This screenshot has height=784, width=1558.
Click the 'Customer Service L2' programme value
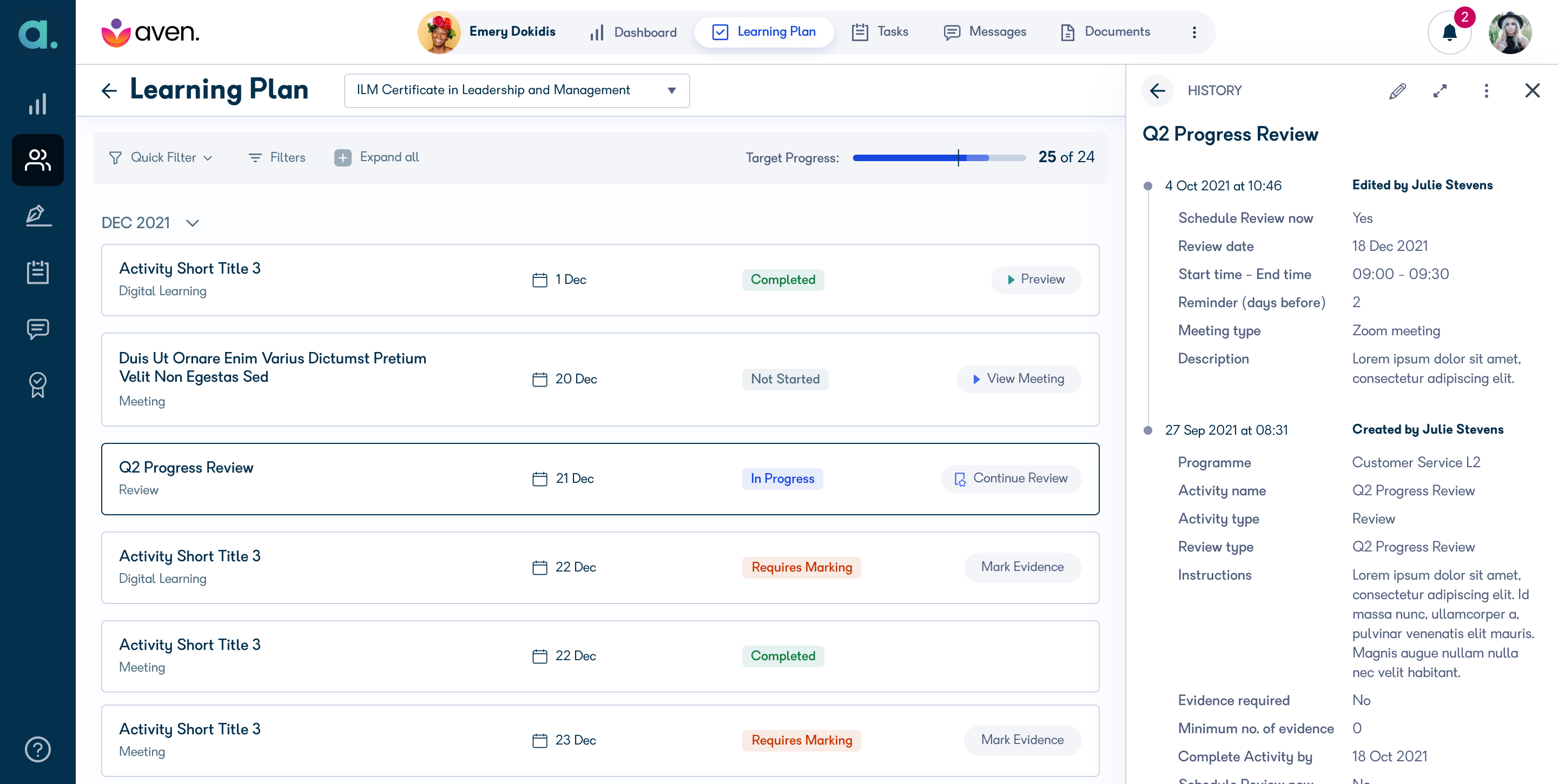tap(1416, 462)
